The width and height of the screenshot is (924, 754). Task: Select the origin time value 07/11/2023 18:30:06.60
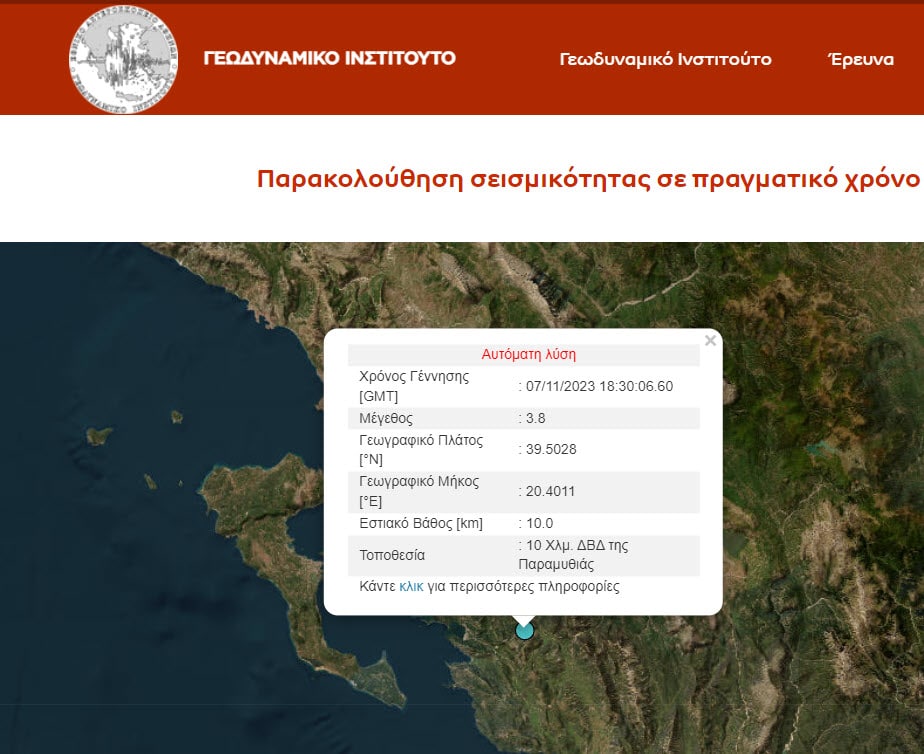tap(599, 386)
